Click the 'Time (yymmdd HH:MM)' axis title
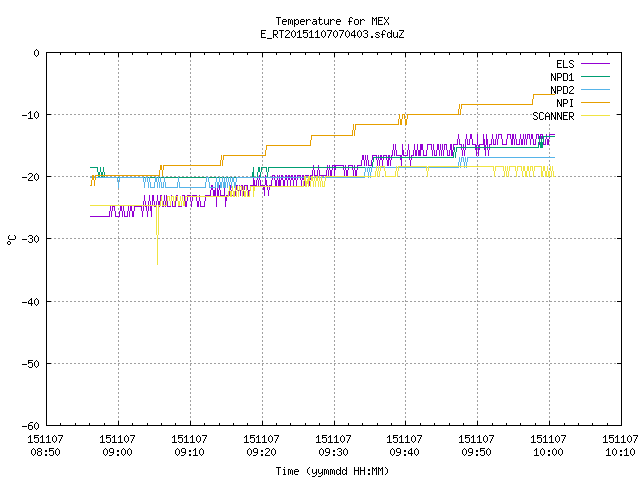Image resolution: width=640 pixels, height=480 pixels. click(x=332, y=471)
